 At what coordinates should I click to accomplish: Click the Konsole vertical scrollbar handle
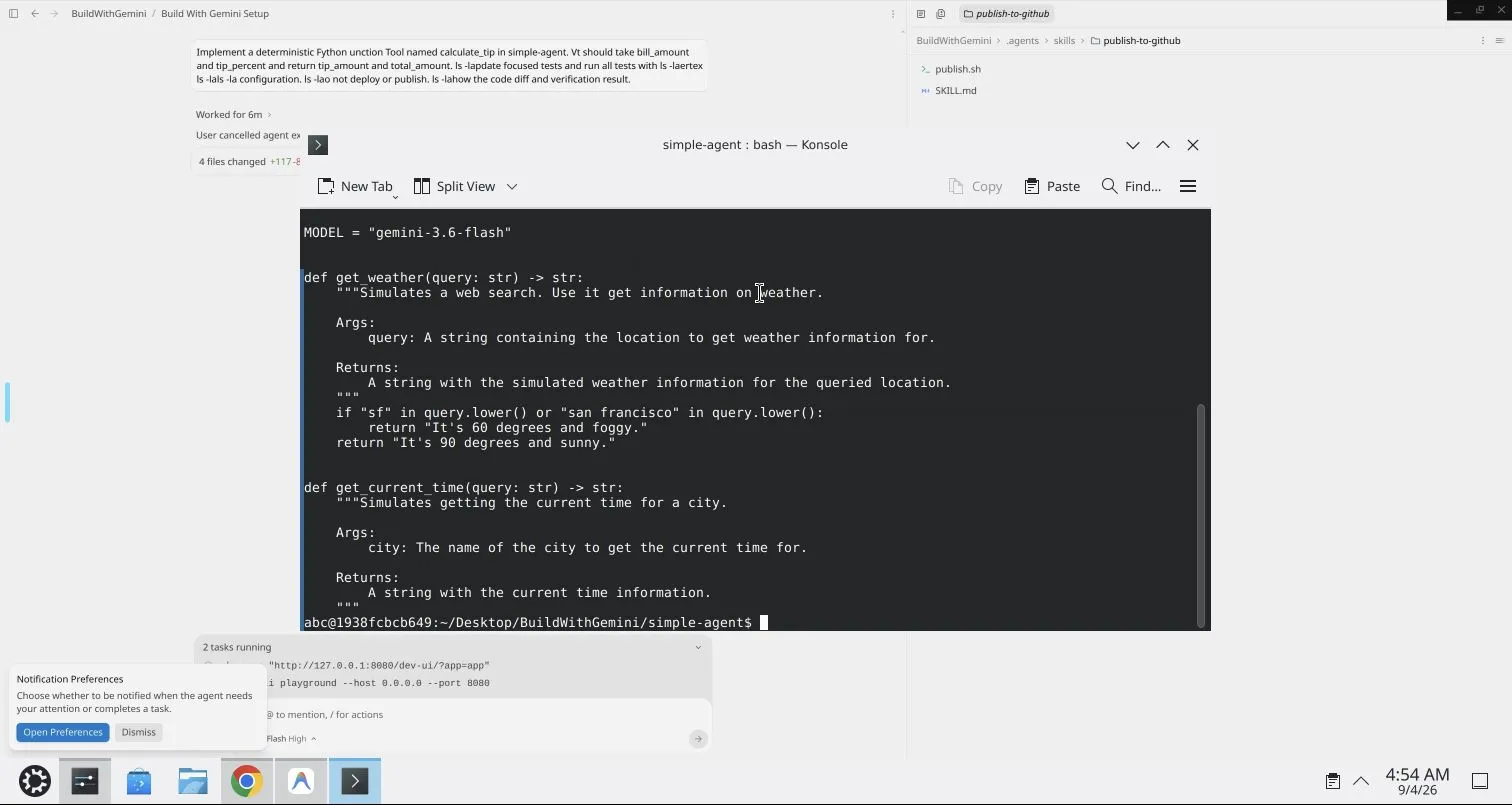(x=1201, y=514)
